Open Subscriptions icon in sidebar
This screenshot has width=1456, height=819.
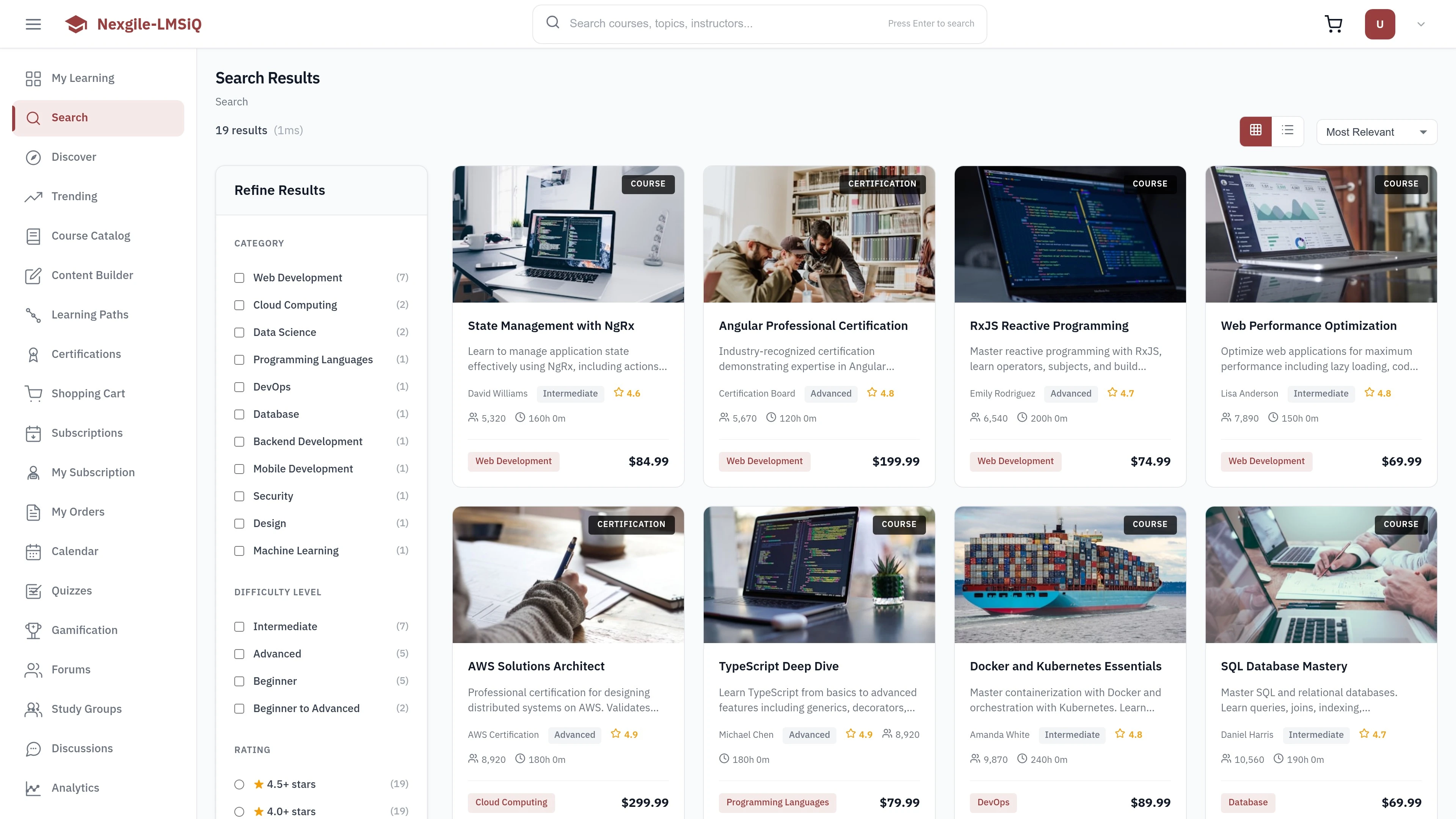[33, 433]
